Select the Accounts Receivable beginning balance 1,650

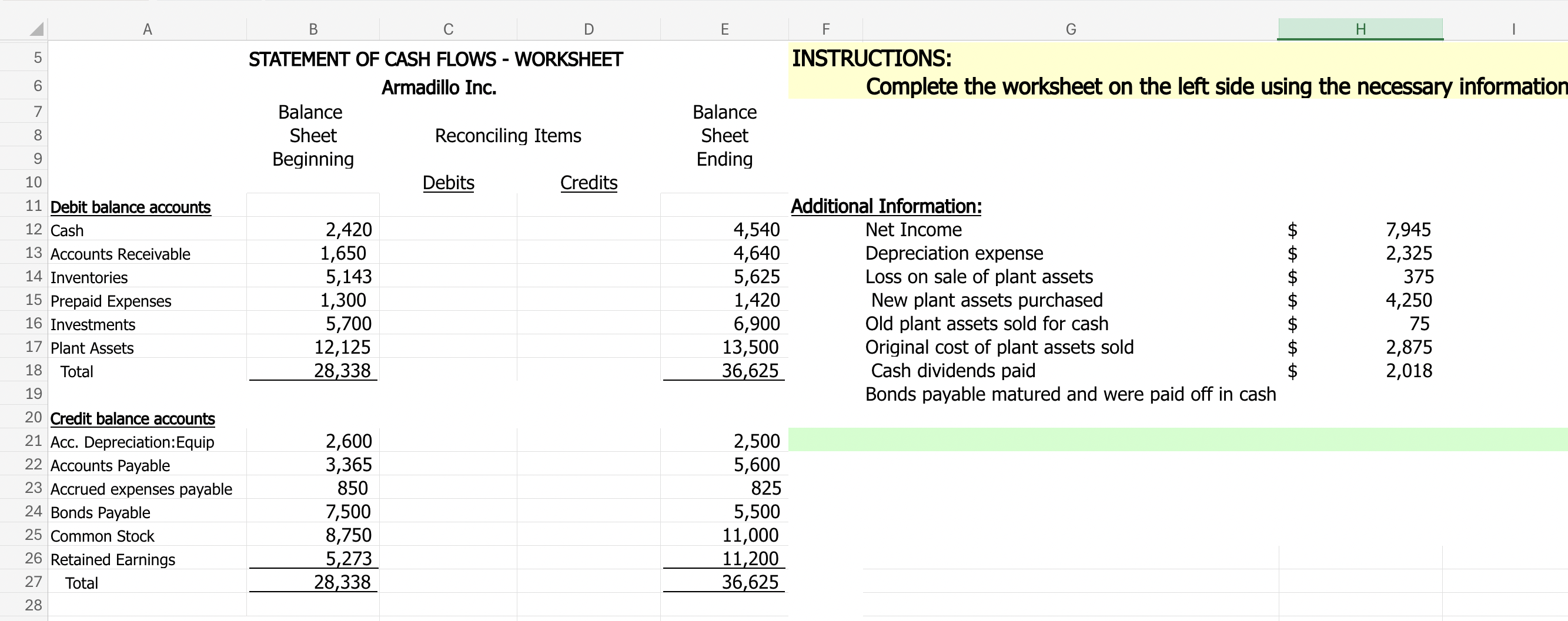click(x=312, y=253)
